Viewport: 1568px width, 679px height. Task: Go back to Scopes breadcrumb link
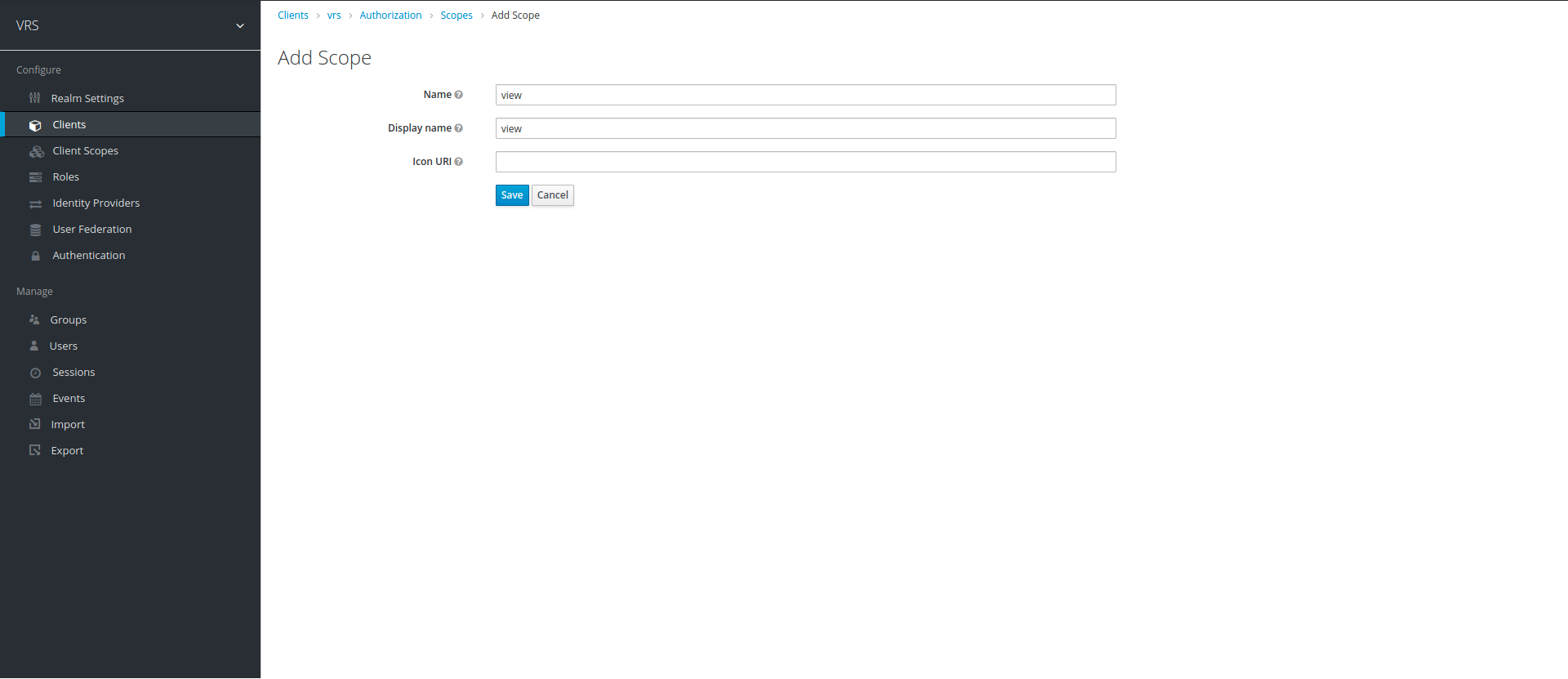tap(456, 16)
